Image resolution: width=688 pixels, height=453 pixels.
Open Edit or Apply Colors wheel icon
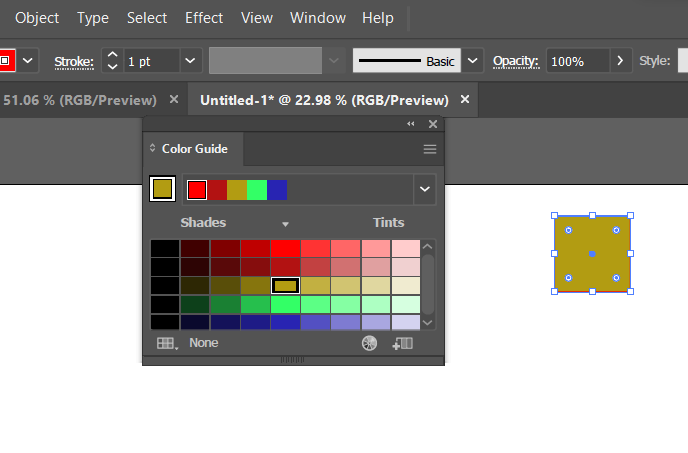[369, 343]
